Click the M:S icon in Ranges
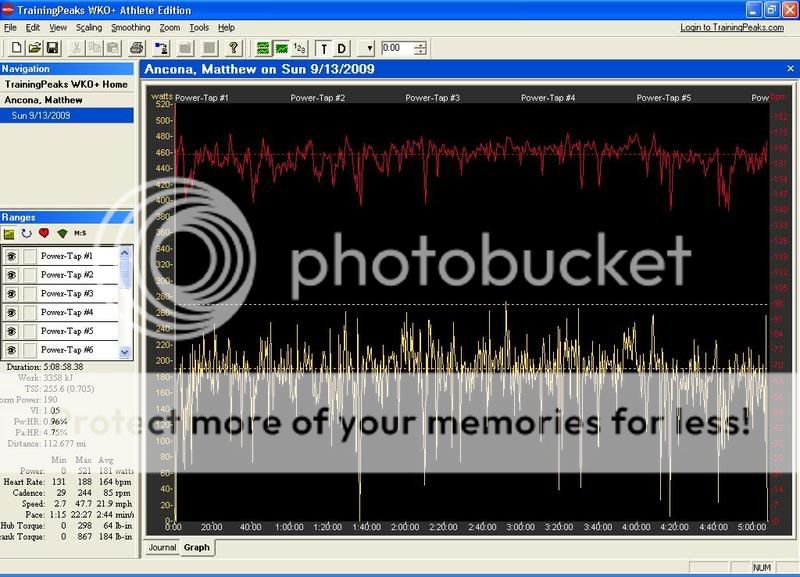Image resolution: width=800 pixels, height=577 pixels. [x=80, y=233]
